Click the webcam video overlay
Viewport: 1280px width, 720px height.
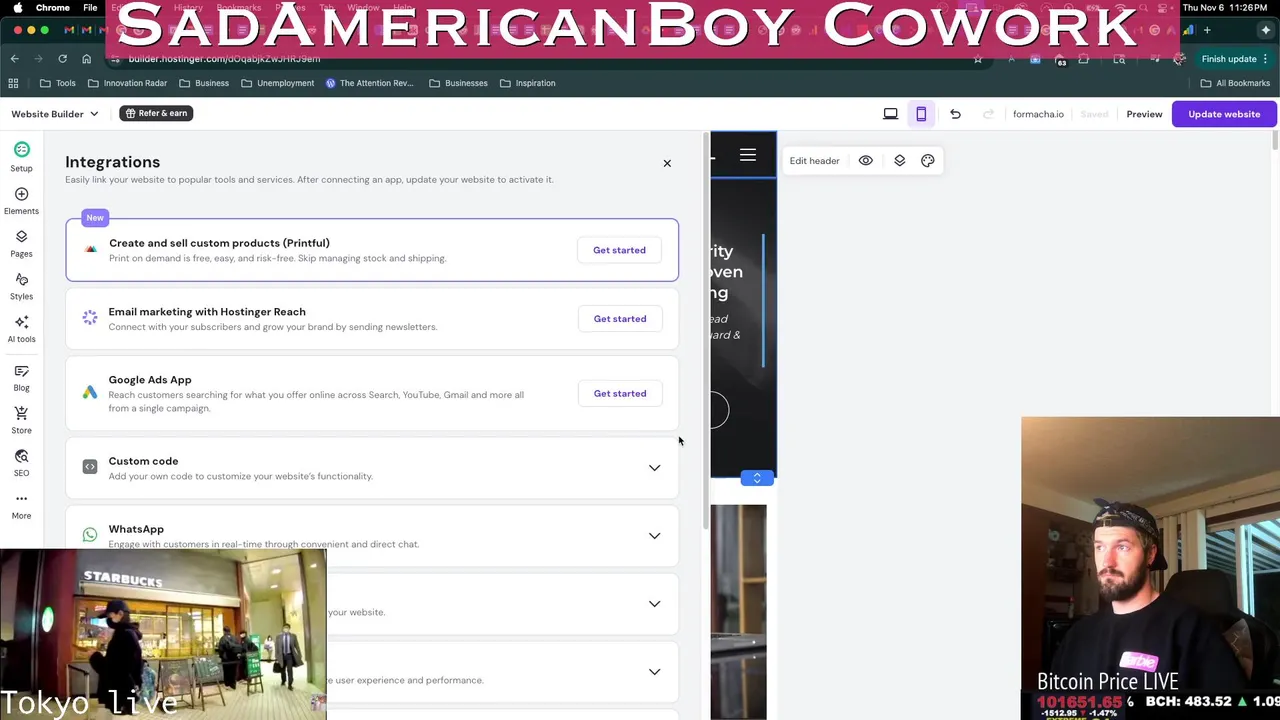[x=1150, y=567]
